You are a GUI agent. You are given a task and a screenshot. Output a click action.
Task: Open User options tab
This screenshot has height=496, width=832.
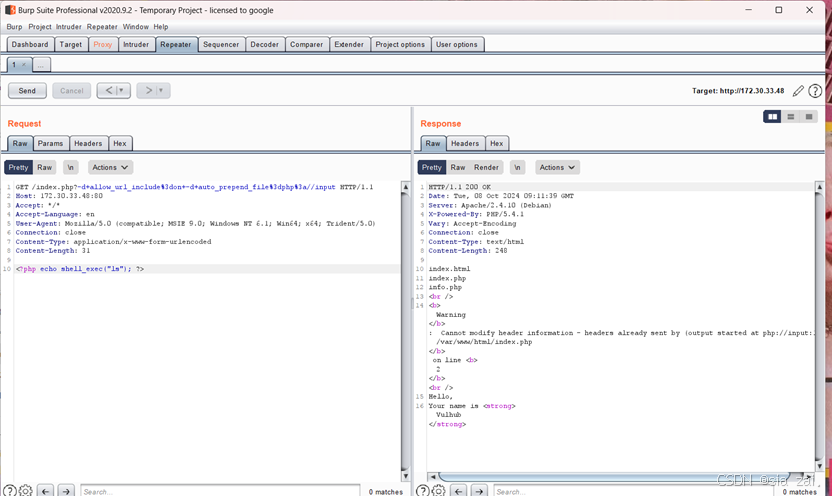coord(457,45)
